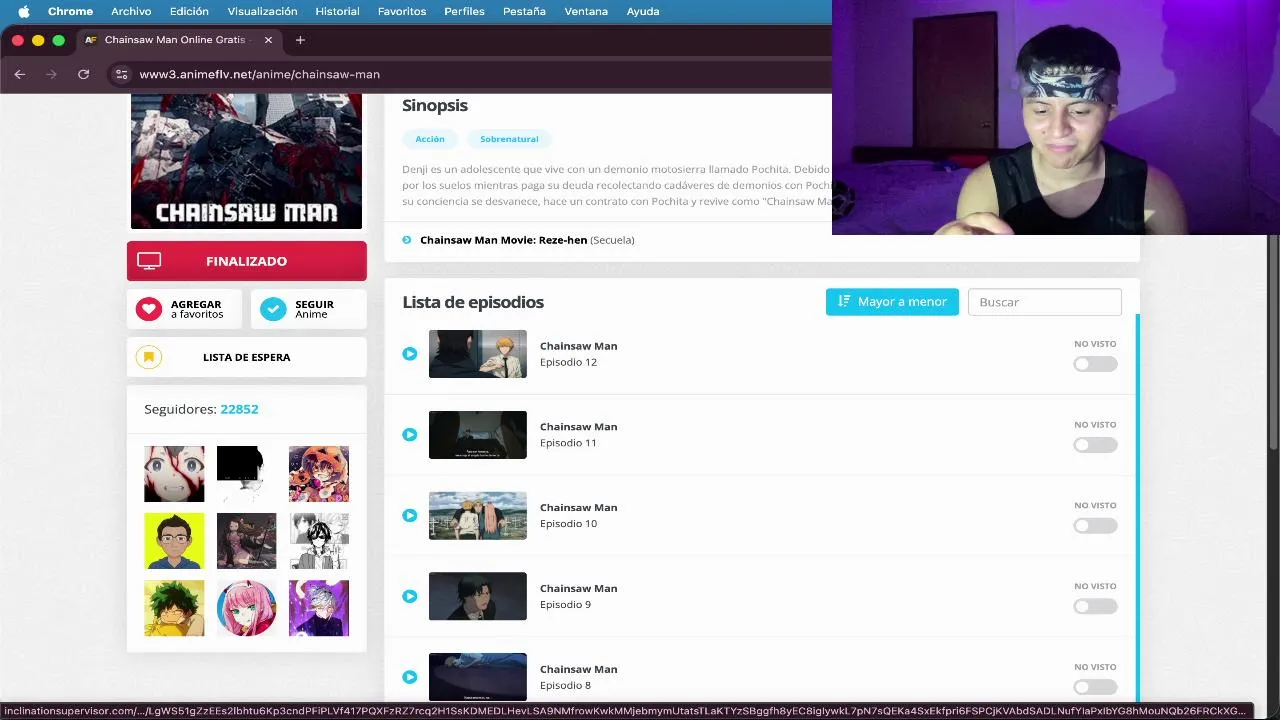Screen dimensions: 1280x720
Task: Open a new browser tab
Action: [300, 40]
